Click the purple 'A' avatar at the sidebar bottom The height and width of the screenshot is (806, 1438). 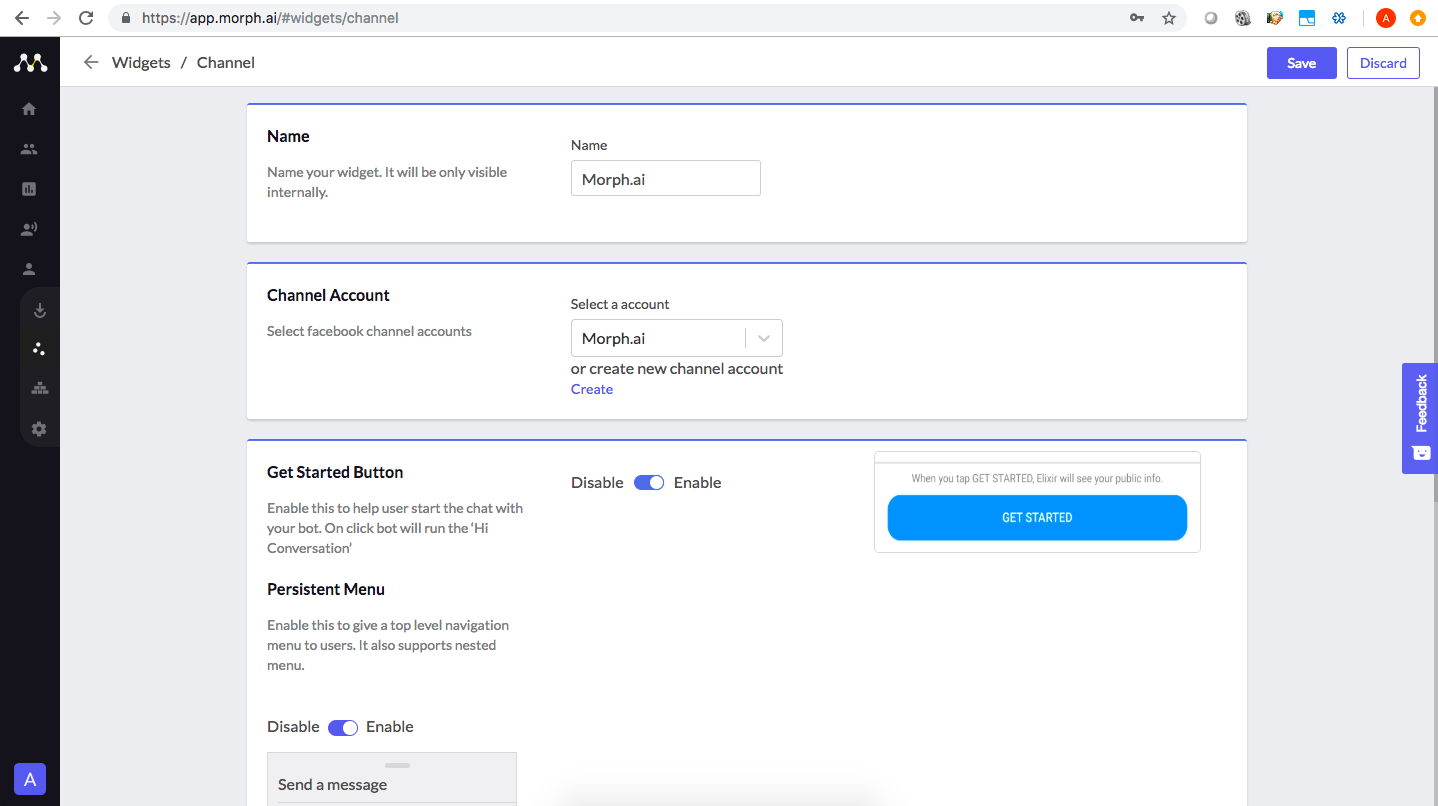pos(30,779)
